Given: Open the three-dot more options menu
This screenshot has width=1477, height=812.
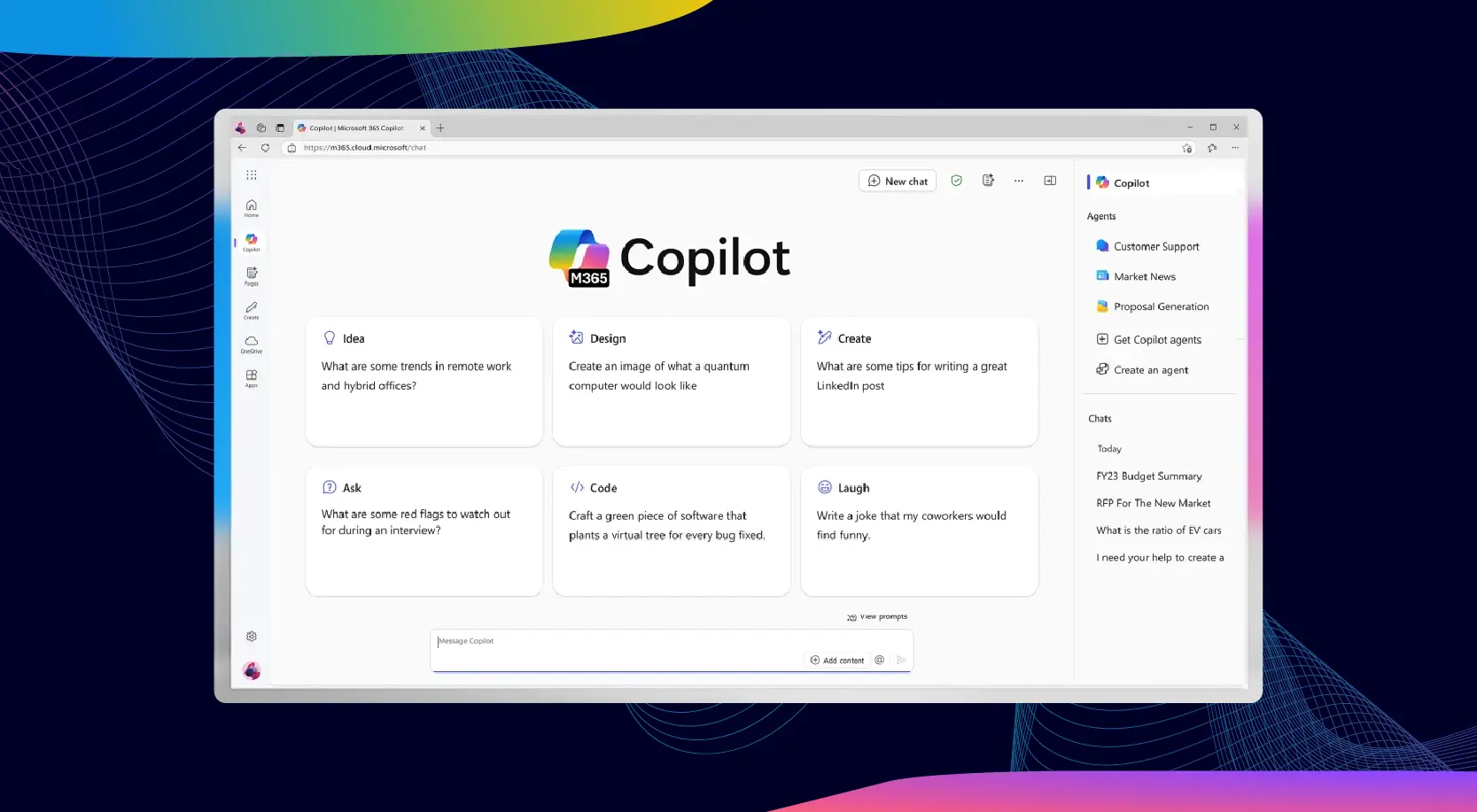Looking at the screenshot, I should coord(1019,181).
